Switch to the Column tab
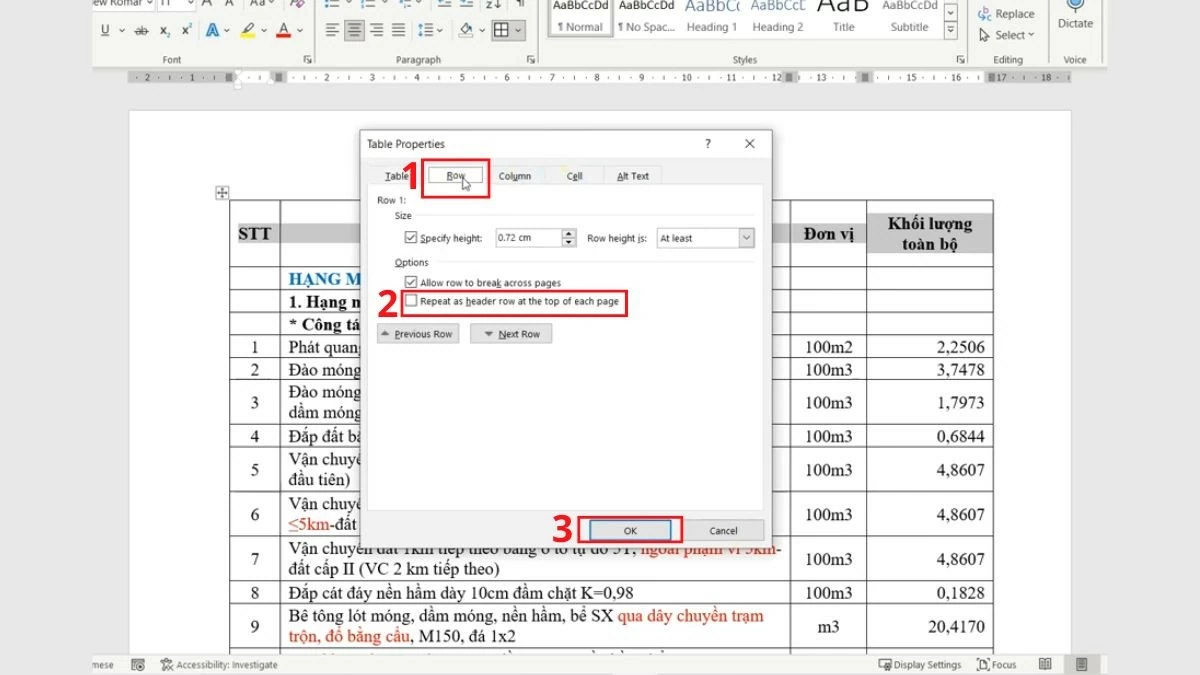Viewport: 1200px width, 675px height. coord(514,176)
